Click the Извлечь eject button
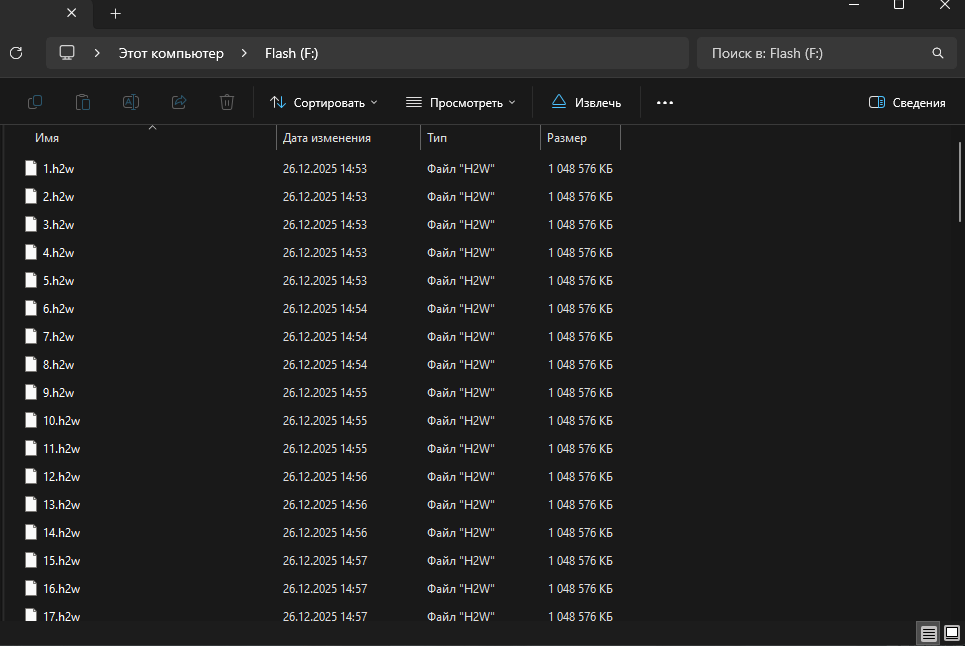The width and height of the screenshot is (965, 646). pyautogui.click(x=586, y=103)
